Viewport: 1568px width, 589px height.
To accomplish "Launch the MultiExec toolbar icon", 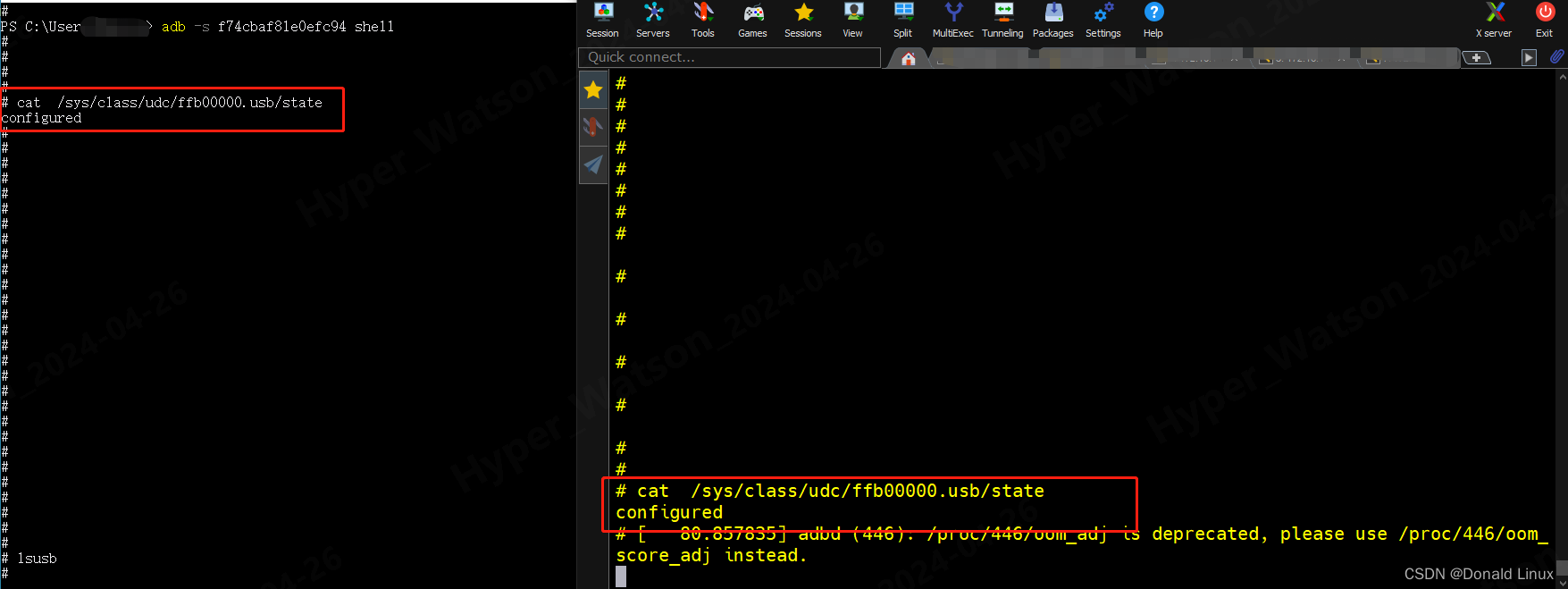I will [x=953, y=20].
